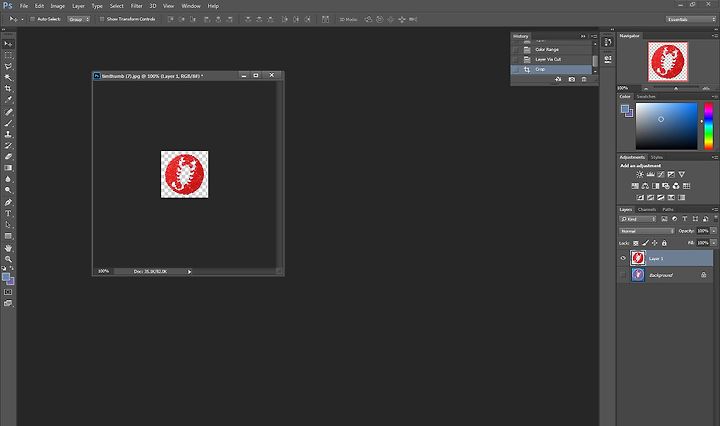Toggle Quick Mask mode icon
The width and height of the screenshot is (720, 426).
click(x=8, y=292)
